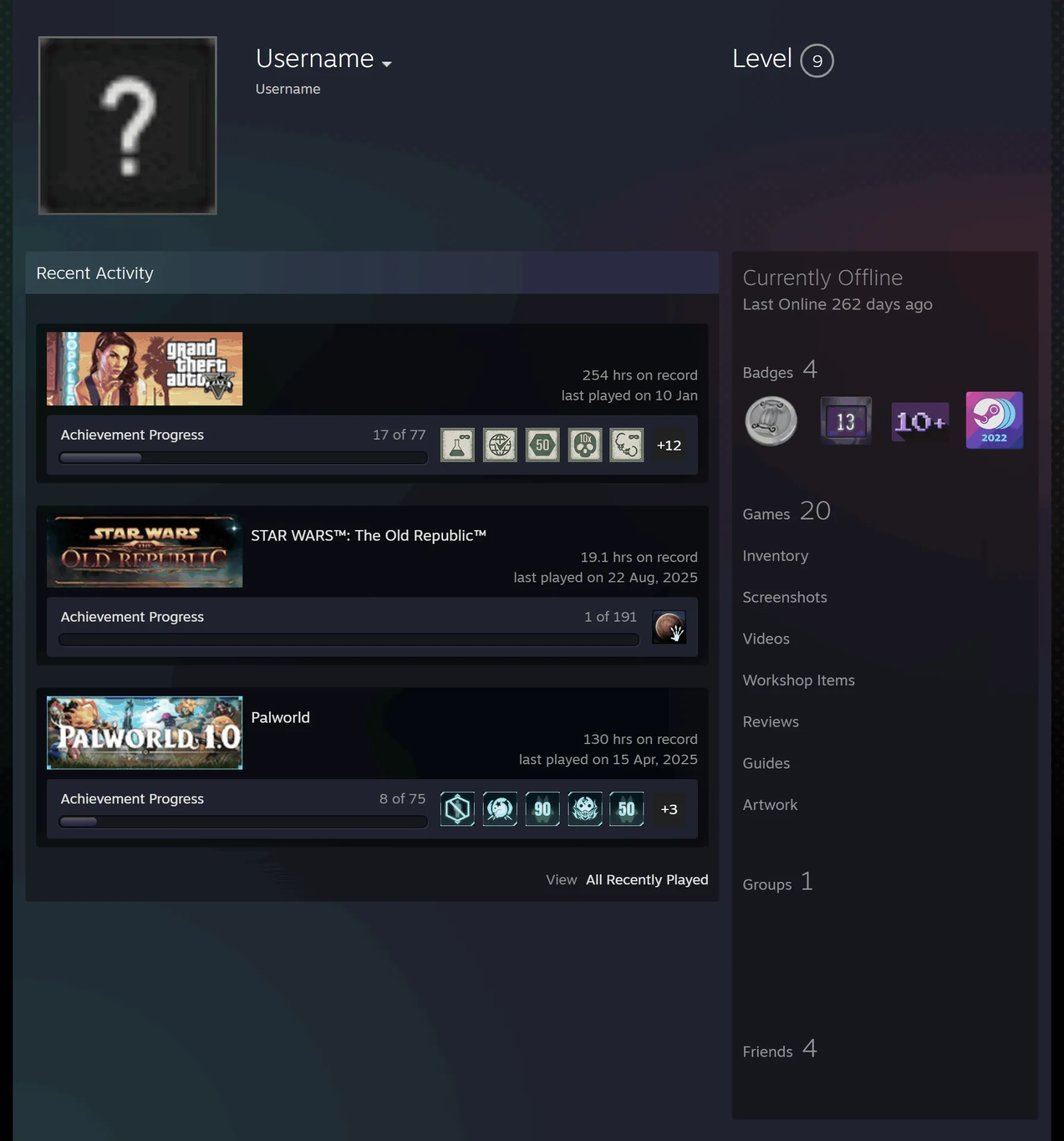View All Recently Played games
This screenshot has height=1141, width=1064.
647,880
